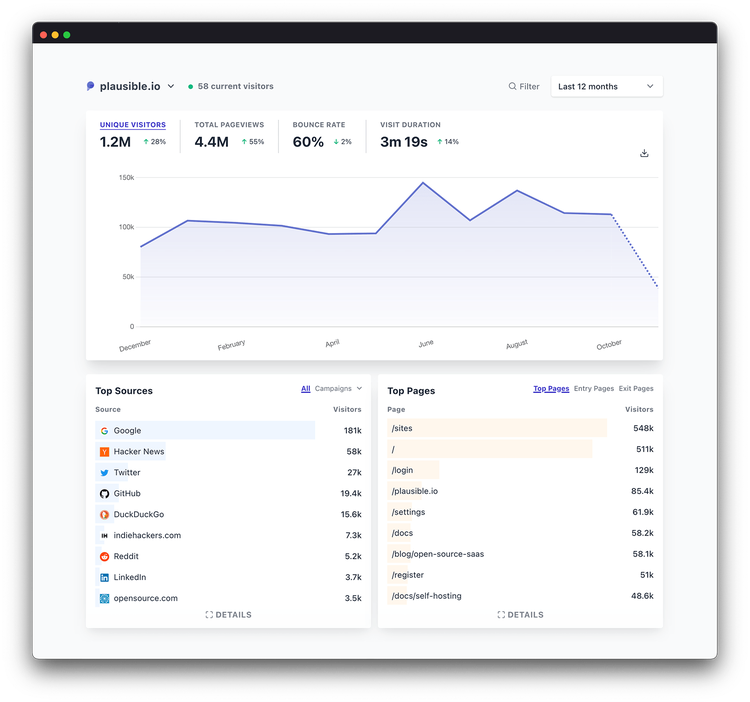Filter by /sites page
Image resolution: width=750 pixels, height=702 pixels.
point(402,428)
